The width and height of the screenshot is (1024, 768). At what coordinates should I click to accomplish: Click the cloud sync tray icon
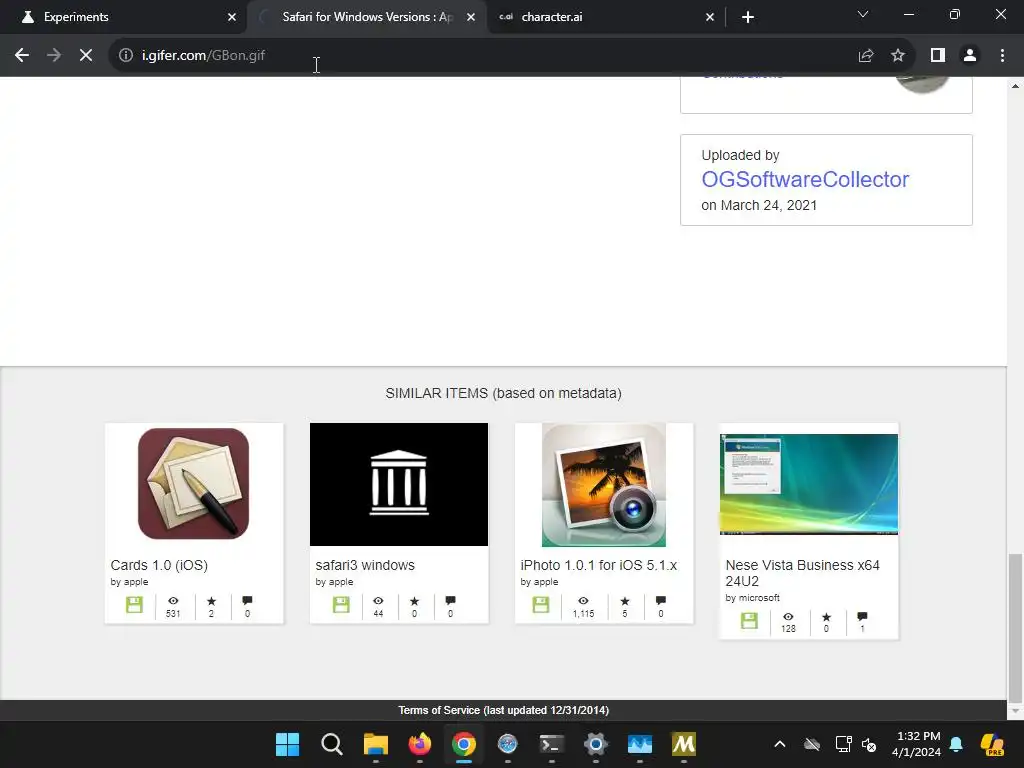[x=812, y=744]
